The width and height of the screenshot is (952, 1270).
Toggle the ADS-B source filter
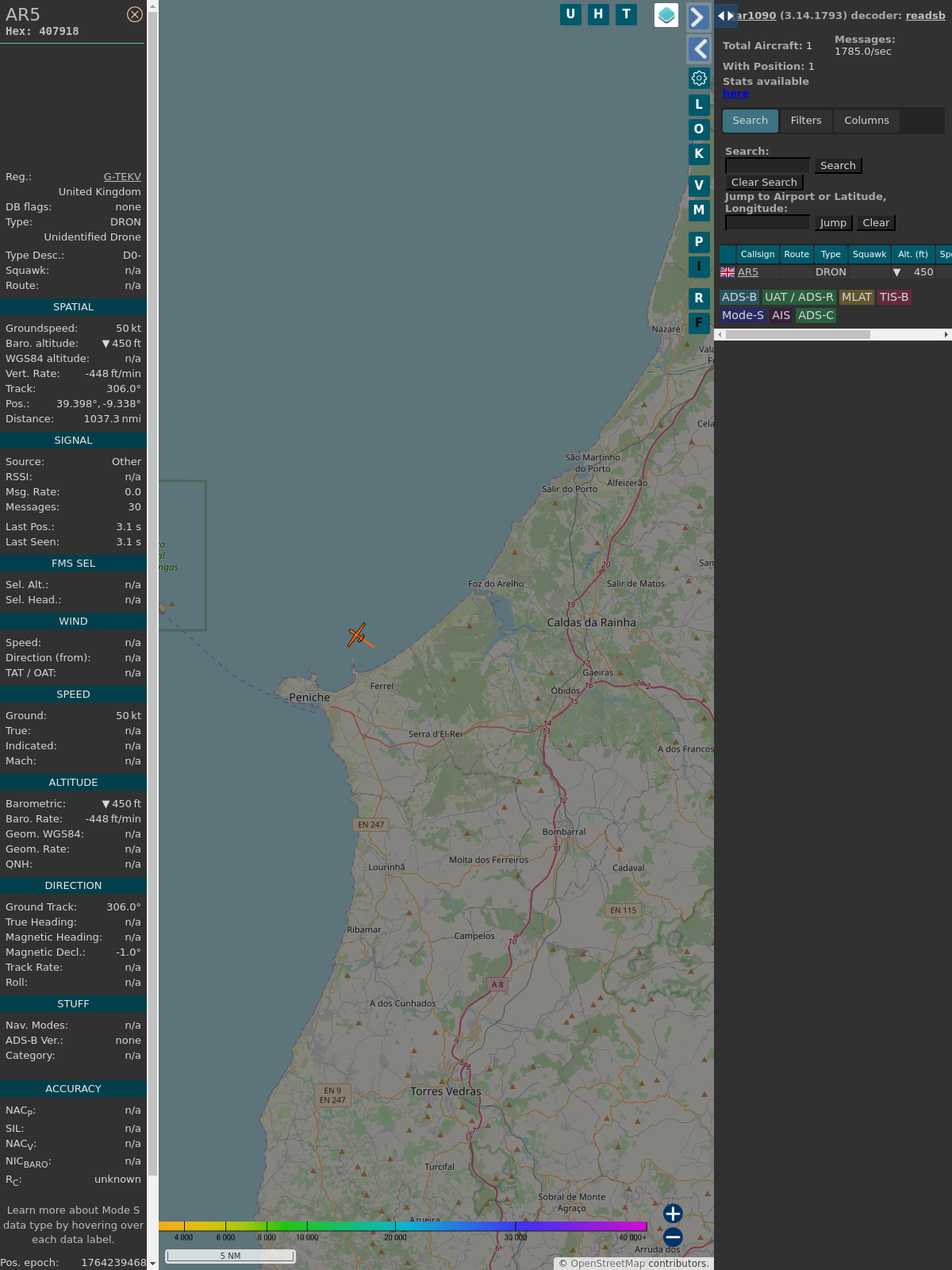click(x=739, y=297)
